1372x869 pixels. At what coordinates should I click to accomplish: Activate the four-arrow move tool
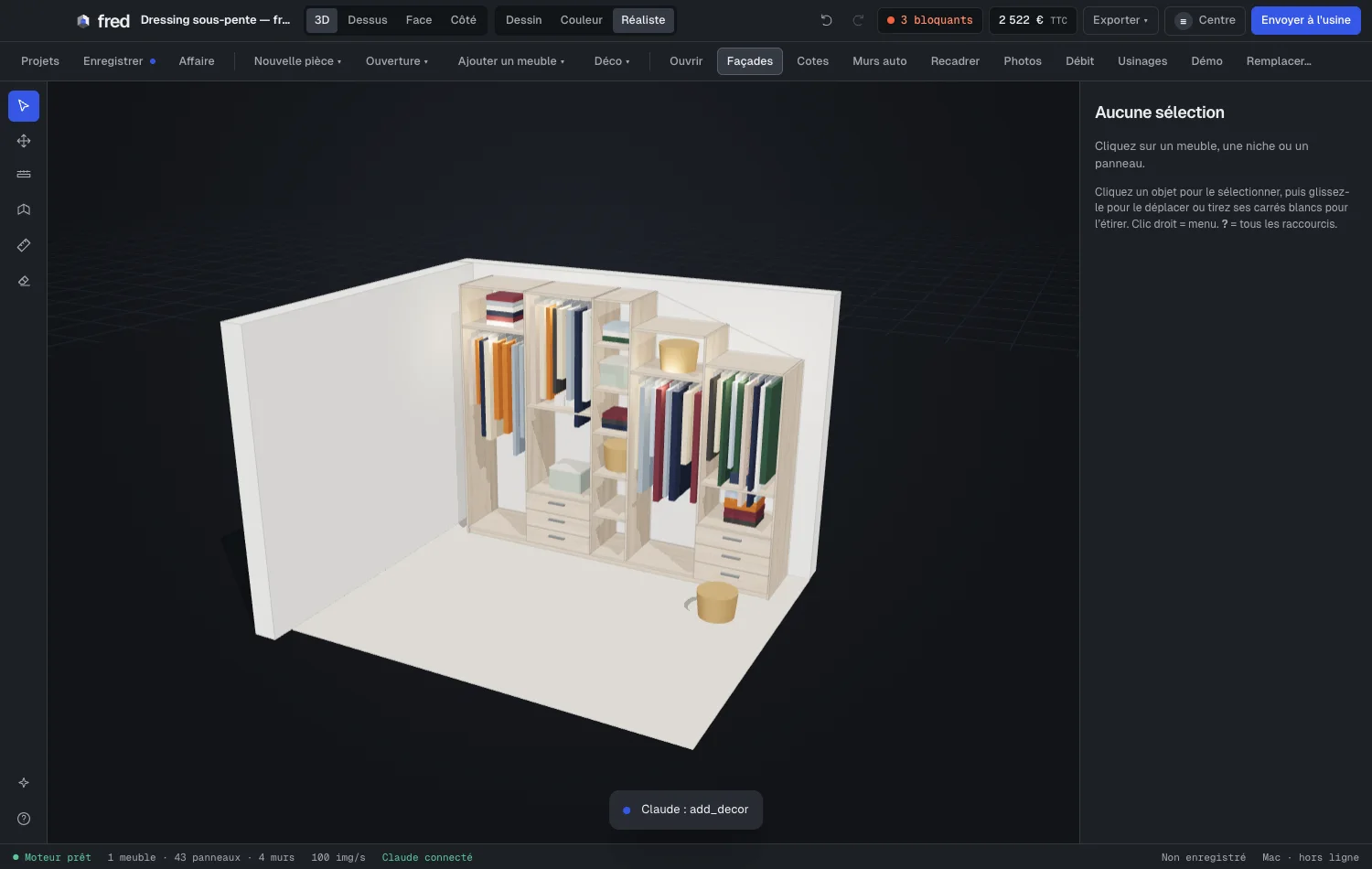coord(24,141)
